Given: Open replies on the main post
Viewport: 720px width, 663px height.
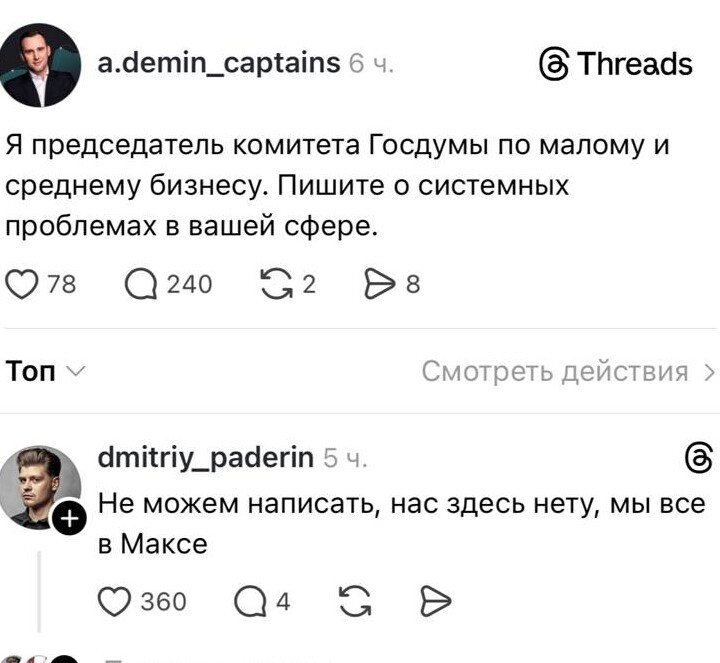Looking at the screenshot, I should coord(140,285).
